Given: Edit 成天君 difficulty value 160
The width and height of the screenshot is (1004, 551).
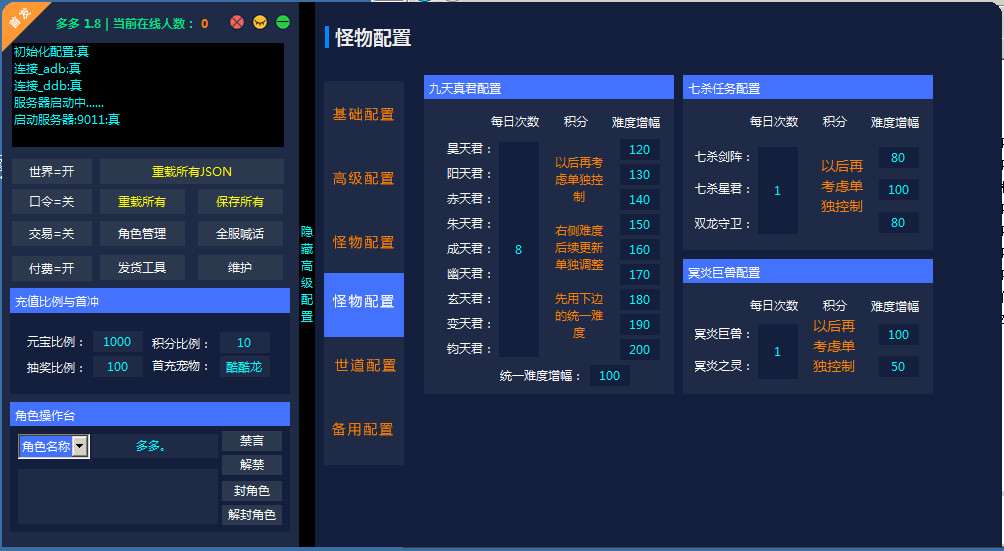Looking at the screenshot, I should pyautogui.click(x=640, y=250).
